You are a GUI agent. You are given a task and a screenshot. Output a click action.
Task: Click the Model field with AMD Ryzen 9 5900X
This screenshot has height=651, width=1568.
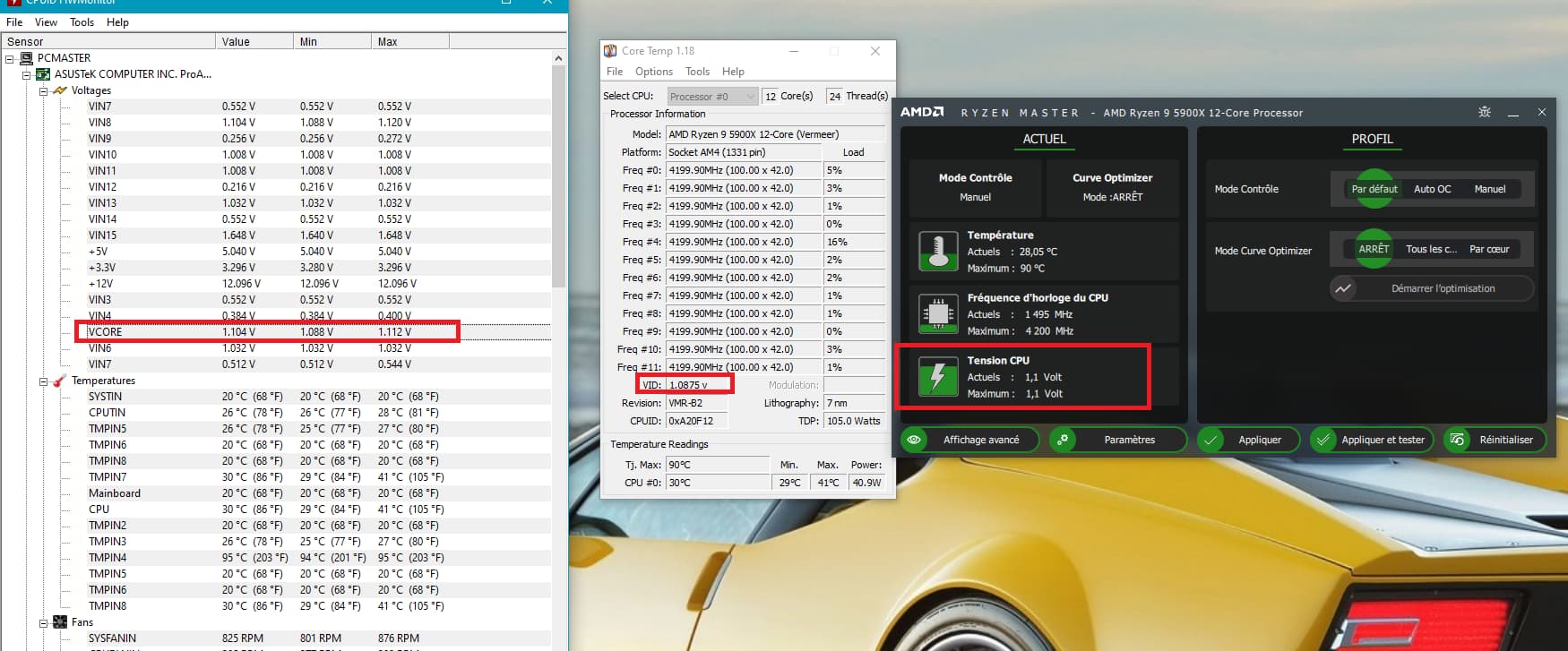(x=775, y=134)
